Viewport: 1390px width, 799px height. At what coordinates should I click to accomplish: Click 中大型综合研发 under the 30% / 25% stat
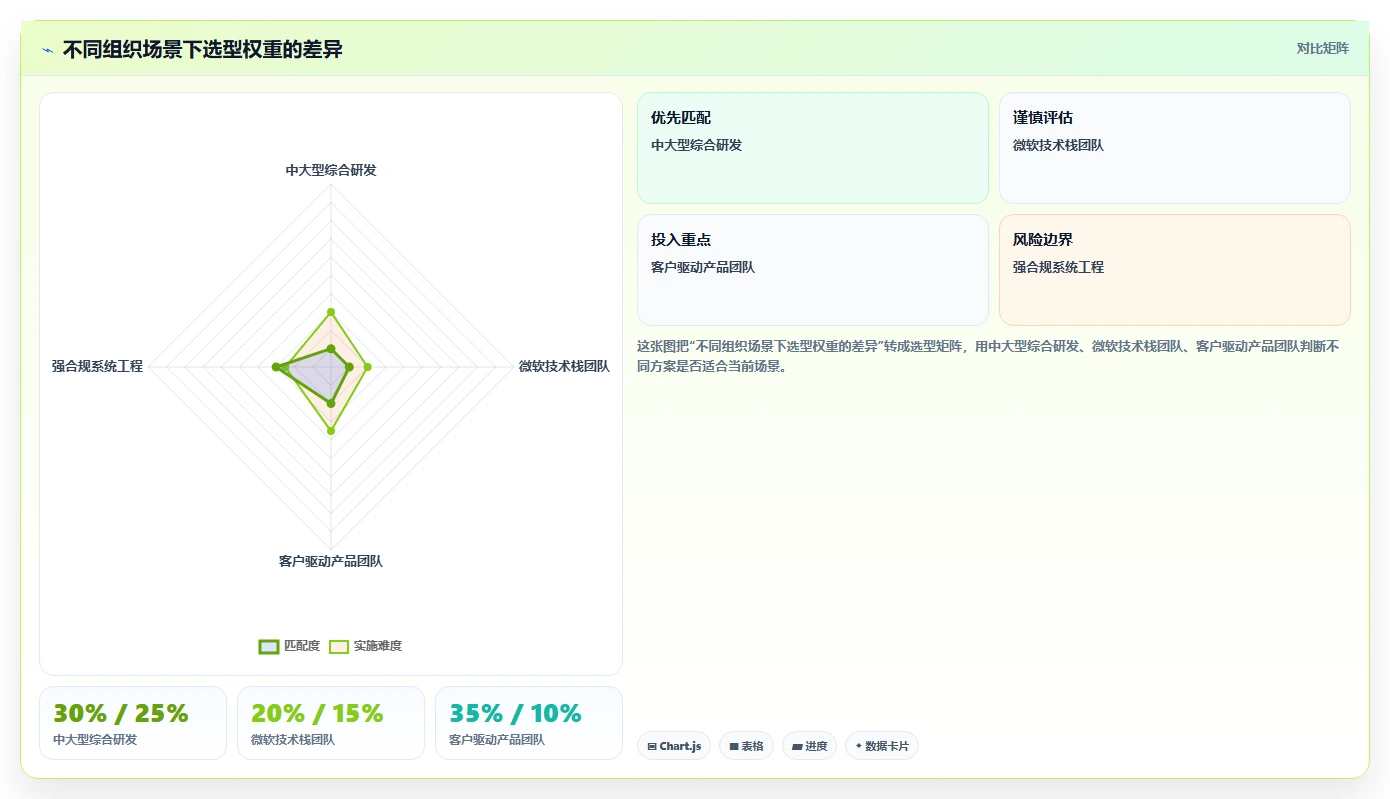(x=95, y=740)
